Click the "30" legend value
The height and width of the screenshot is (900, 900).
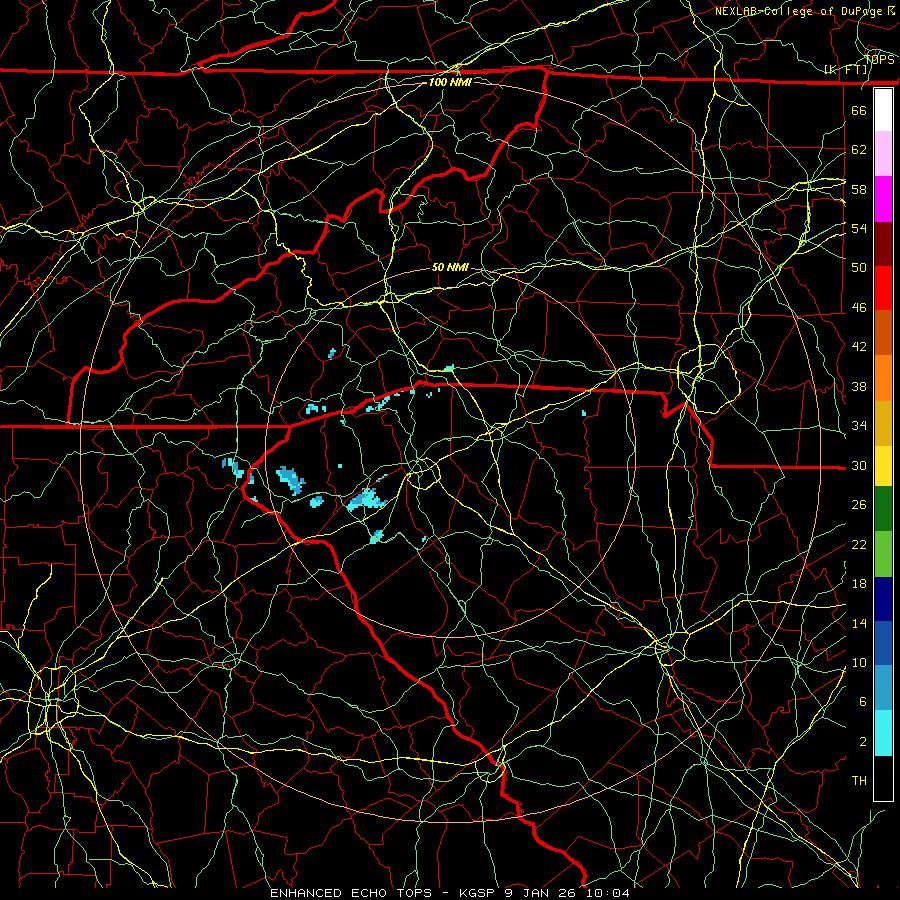pyautogui.click(x=859, y=465)
